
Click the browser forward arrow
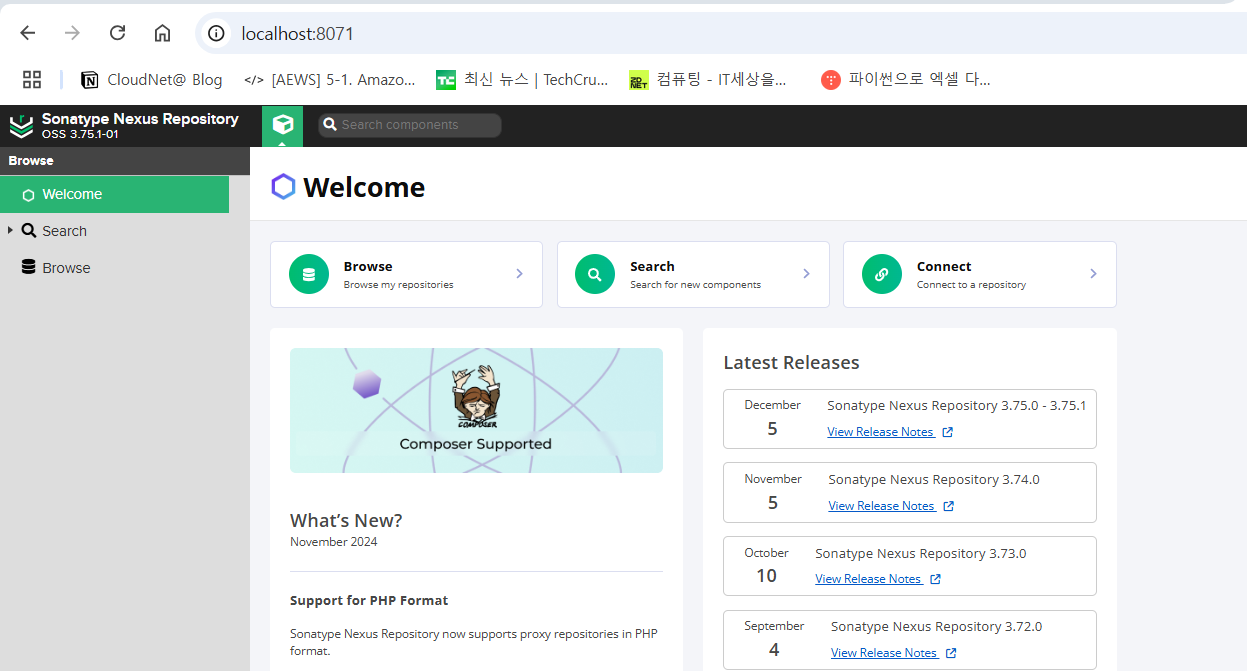(x=72, y=33)
